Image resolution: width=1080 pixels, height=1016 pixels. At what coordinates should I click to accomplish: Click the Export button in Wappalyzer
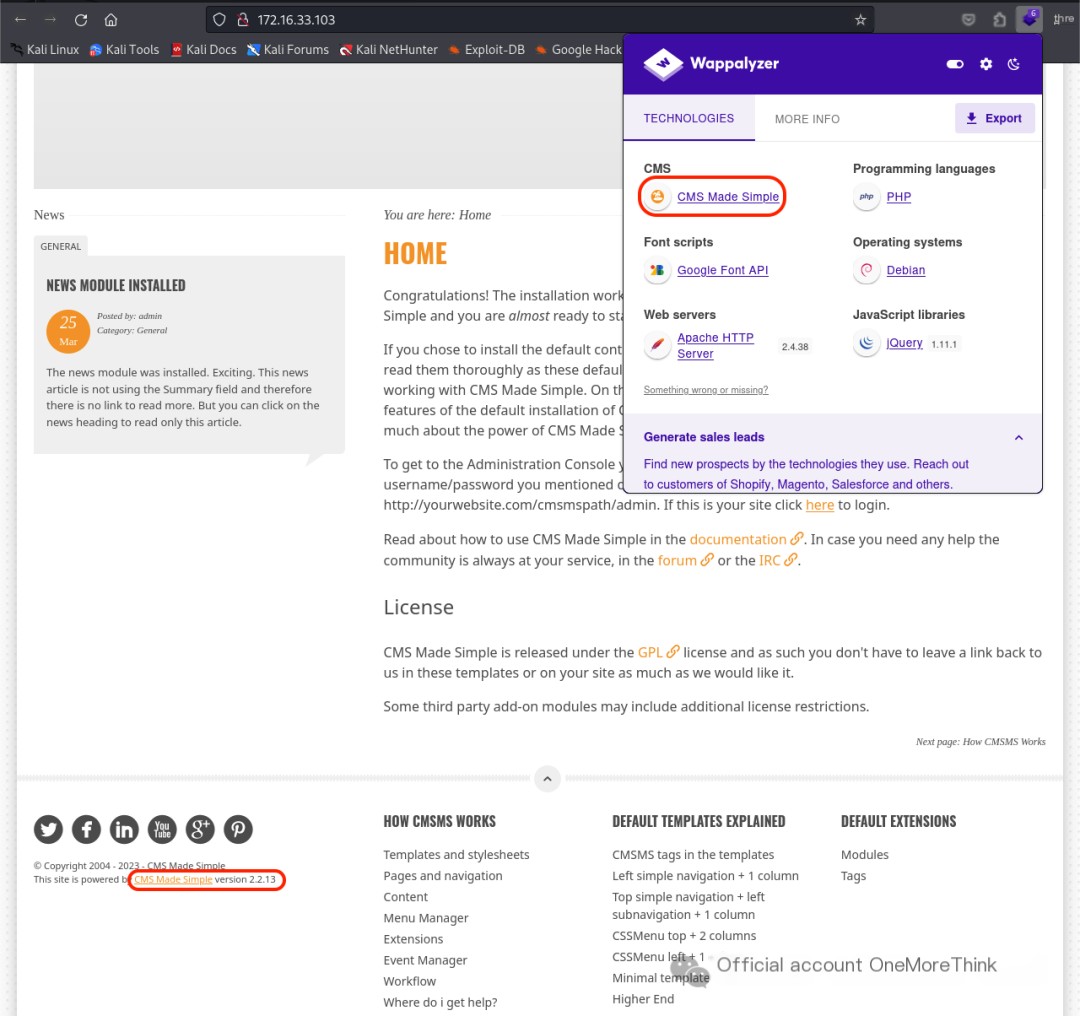tap(994, 118)
